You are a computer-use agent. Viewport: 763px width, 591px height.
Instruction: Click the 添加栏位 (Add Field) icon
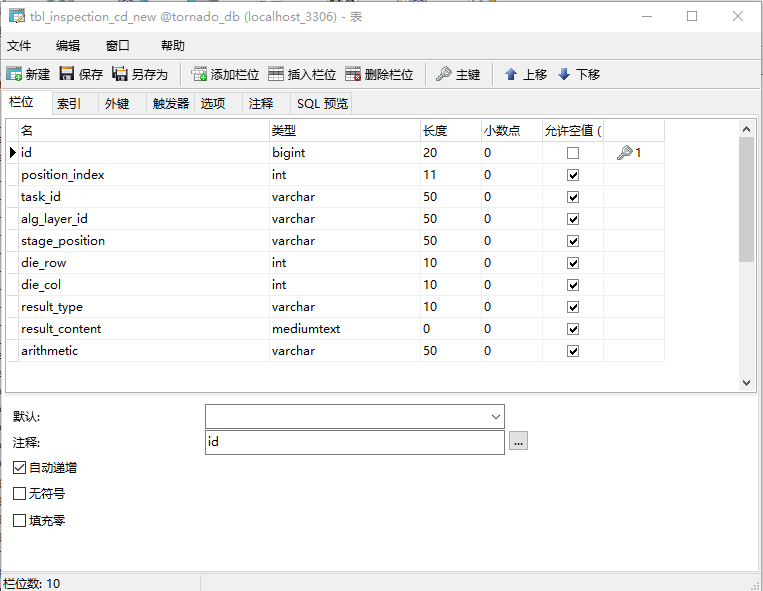(x=199, y=74)
